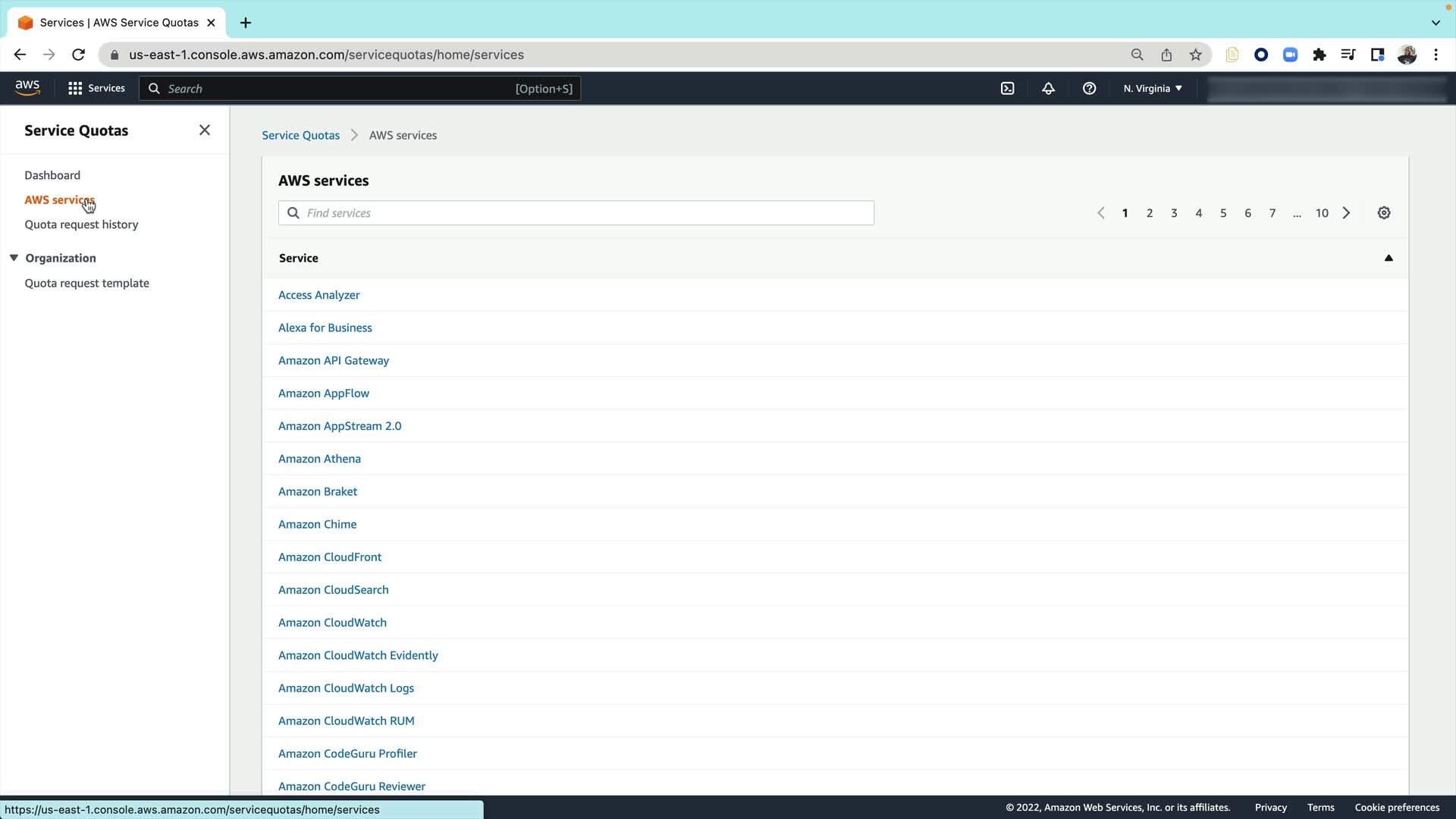This screenshot has width=1456, height=819.
Task: Open the N. Virginia region dropdown
Action: pos(1153,89)
